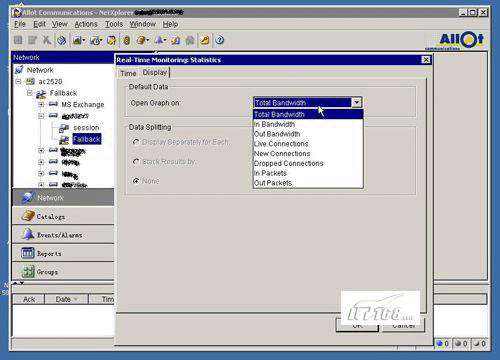
Task: Click the blue globe refresh toolbar icon
Action: (x=61, y=40)
